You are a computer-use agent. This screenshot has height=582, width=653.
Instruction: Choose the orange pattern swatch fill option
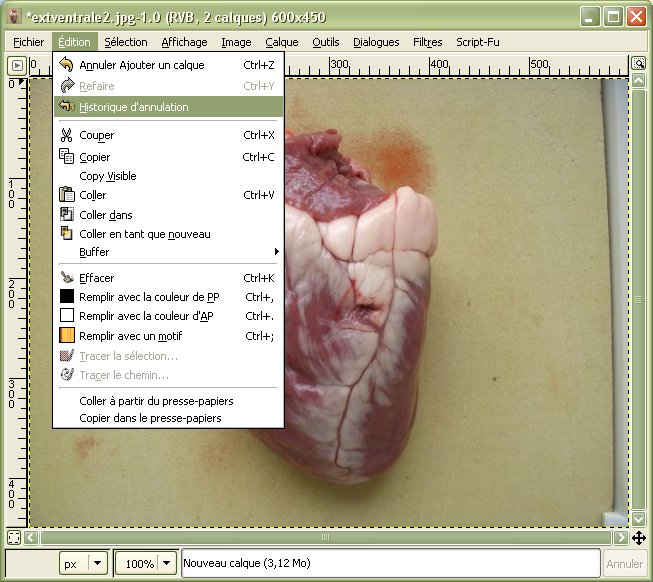pyautogui.click(x=67, y=336)
